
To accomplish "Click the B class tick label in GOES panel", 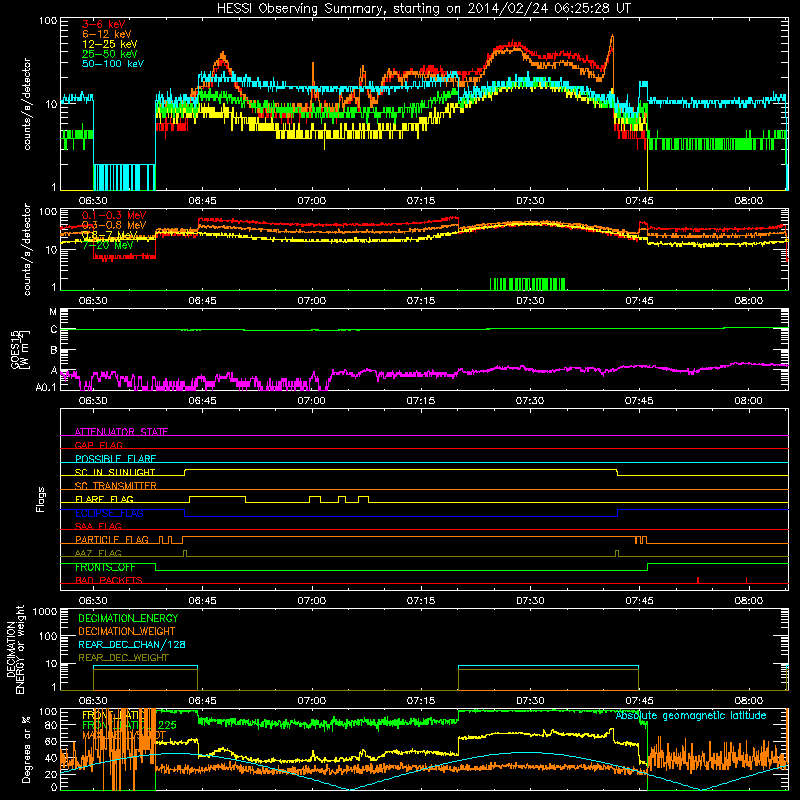I will [x=53, y=351].
